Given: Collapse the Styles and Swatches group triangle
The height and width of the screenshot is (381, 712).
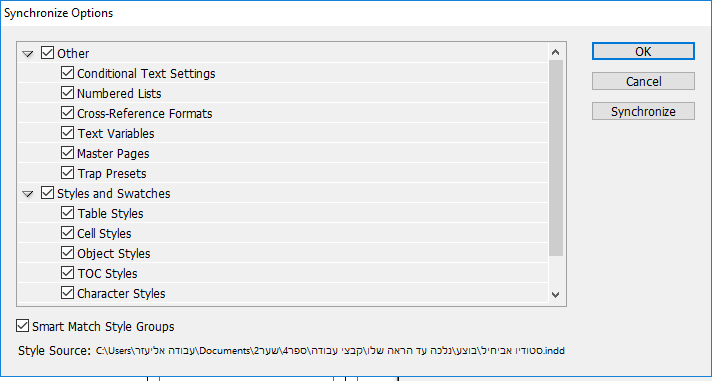Looking at the screenshot, I should pyautogui.click(x=28, y=194).
